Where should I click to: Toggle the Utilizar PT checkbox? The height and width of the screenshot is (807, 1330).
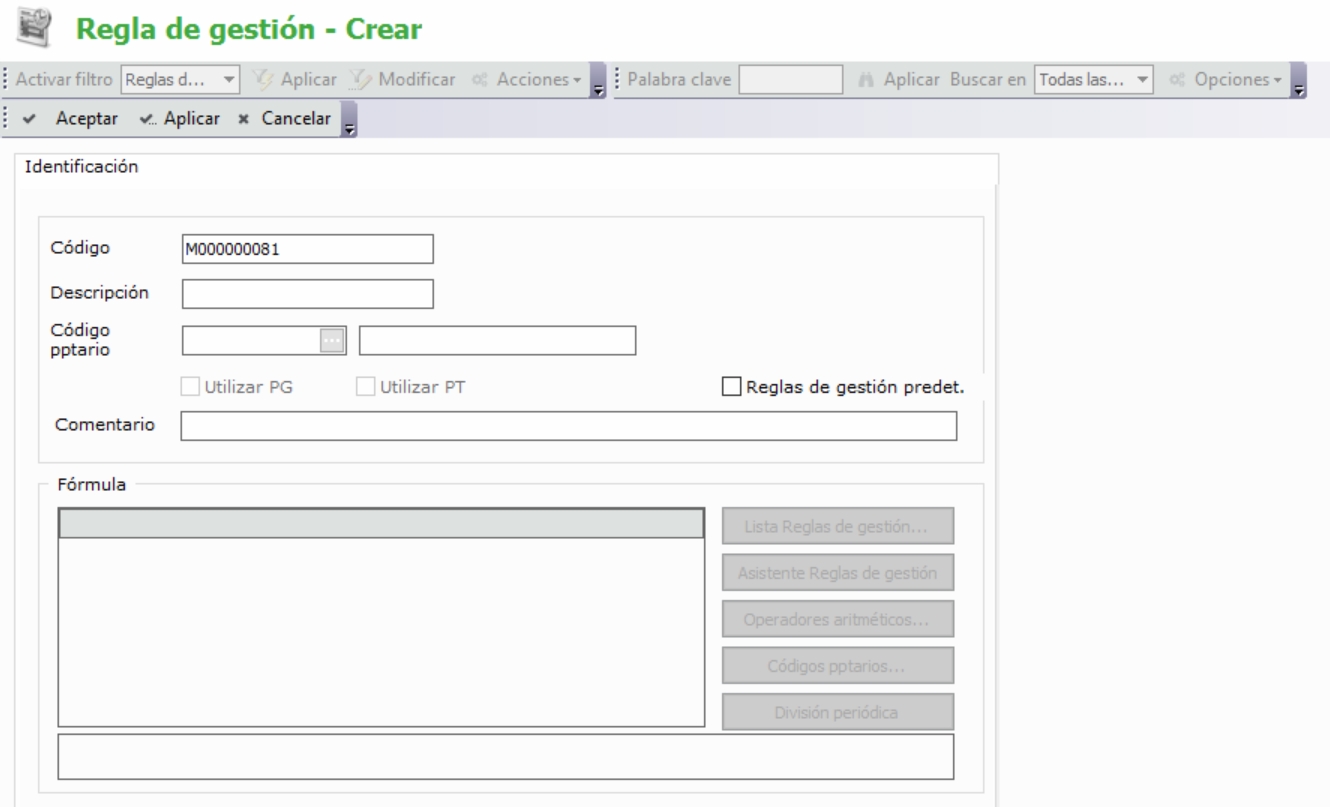366,387
